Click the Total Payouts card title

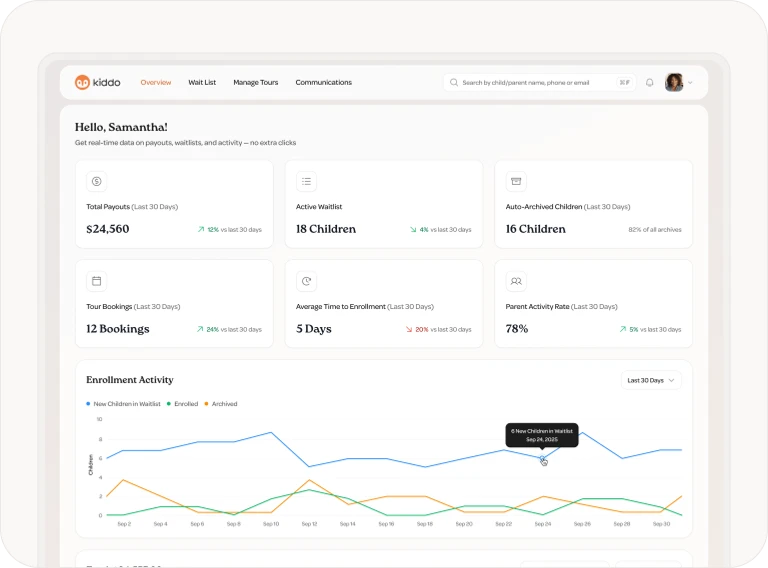tap(132, 207)
